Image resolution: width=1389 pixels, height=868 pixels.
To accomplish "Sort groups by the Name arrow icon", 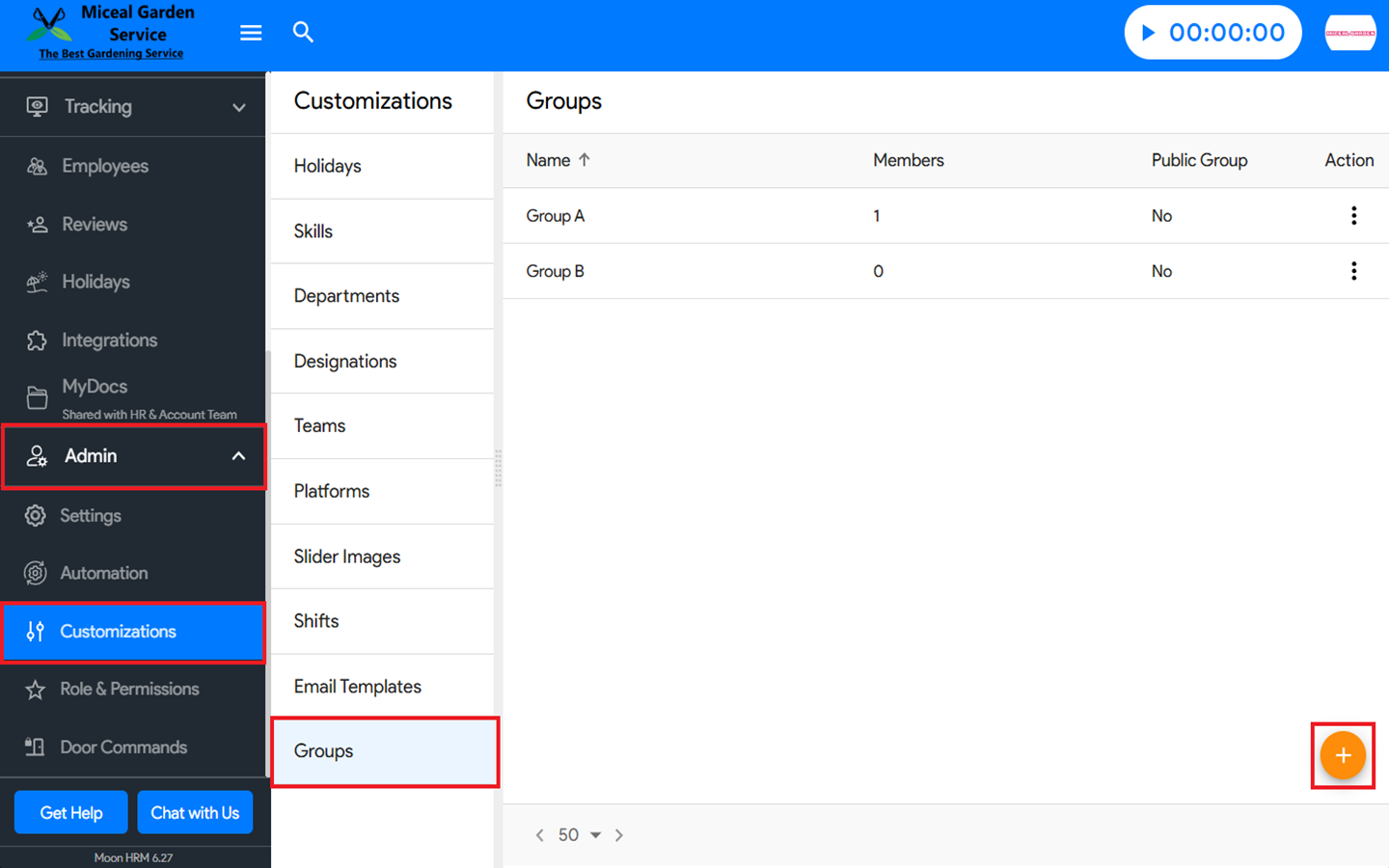I will [585, 160].
